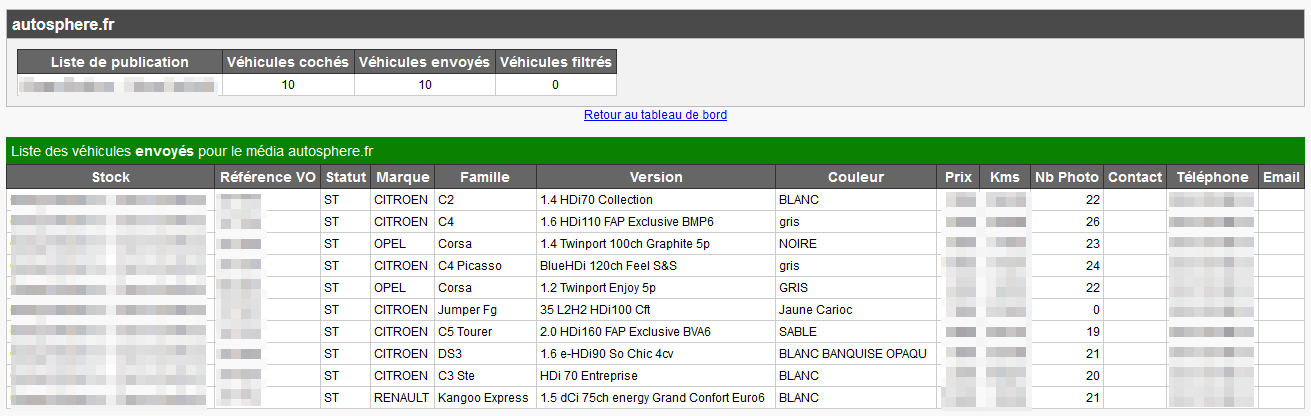The width and height of the screenshot is (1311, 416).
Task: Select the 'Stock' column header
Action: pos(111,177)
